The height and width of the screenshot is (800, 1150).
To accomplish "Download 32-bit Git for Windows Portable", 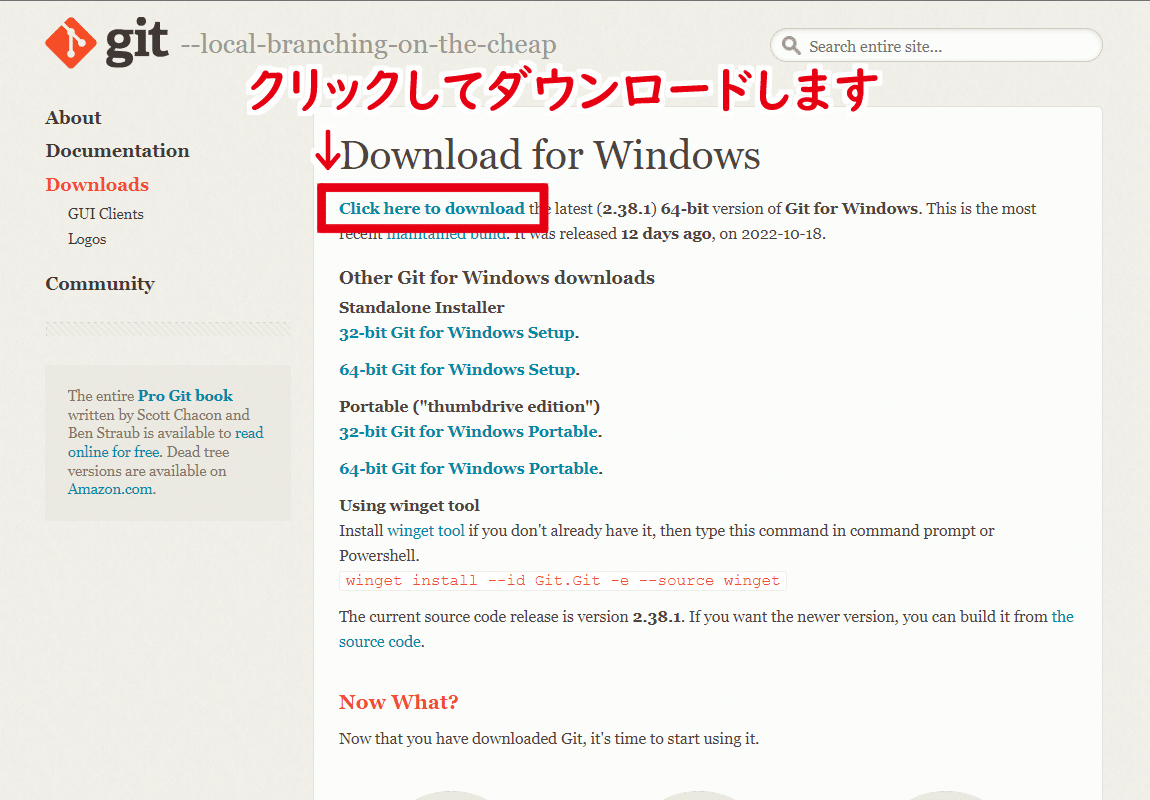I will click(469, 431).
